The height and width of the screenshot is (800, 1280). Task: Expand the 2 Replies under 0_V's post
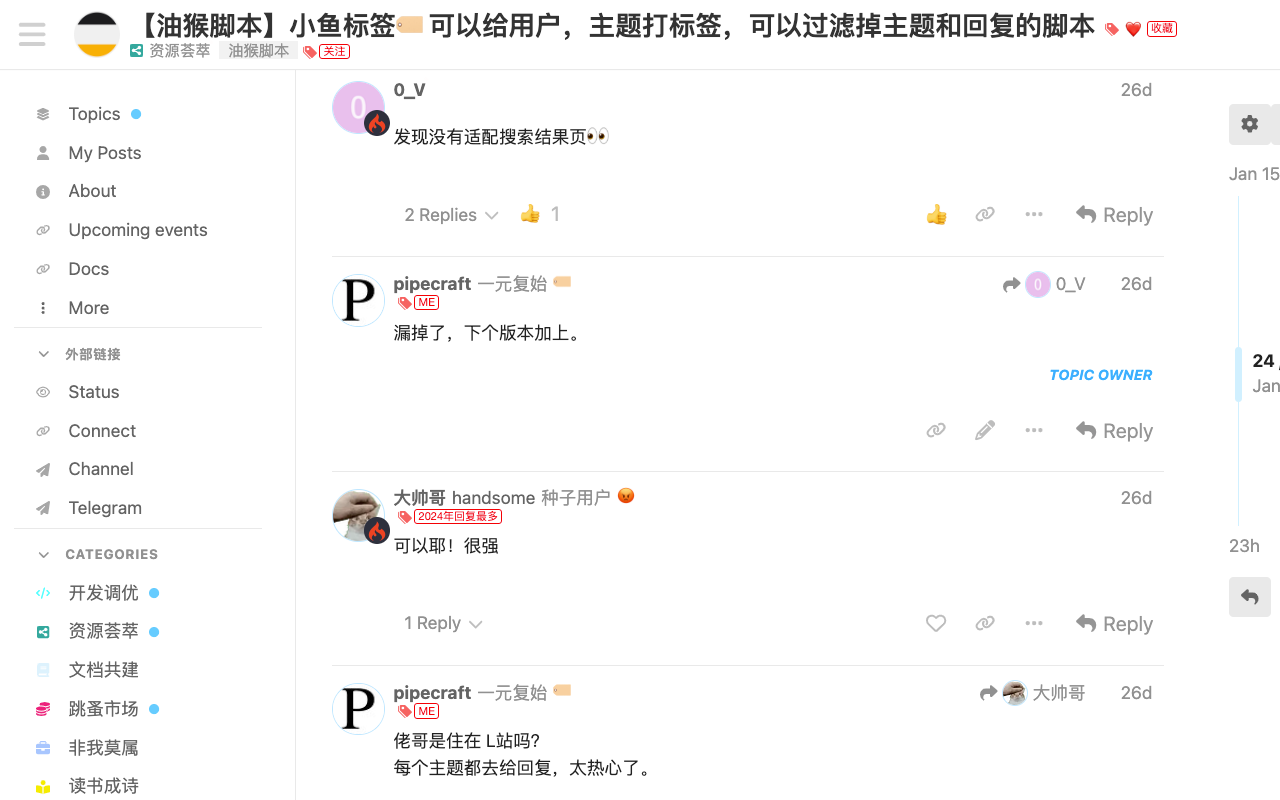(450, 214)
